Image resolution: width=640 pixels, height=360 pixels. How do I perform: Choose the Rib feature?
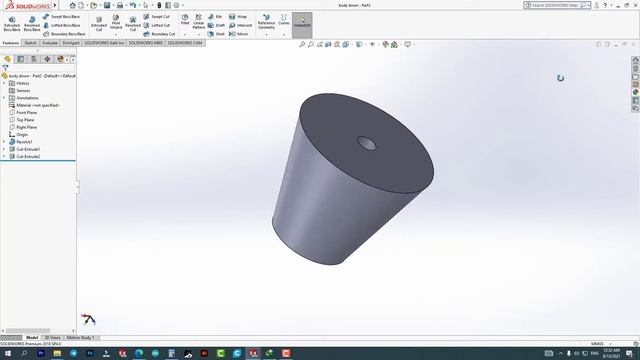point(215,17)
